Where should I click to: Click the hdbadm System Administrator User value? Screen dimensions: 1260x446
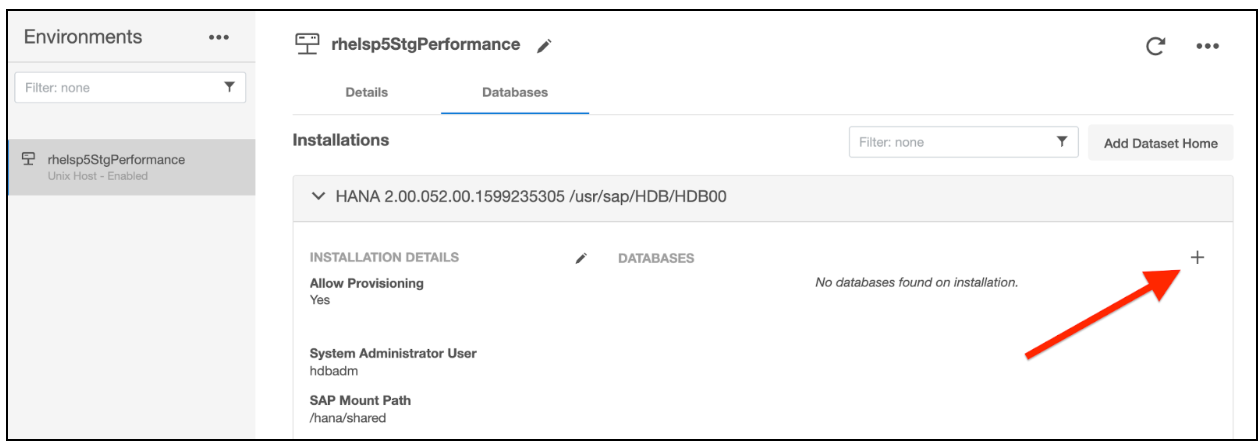[332, 371]
